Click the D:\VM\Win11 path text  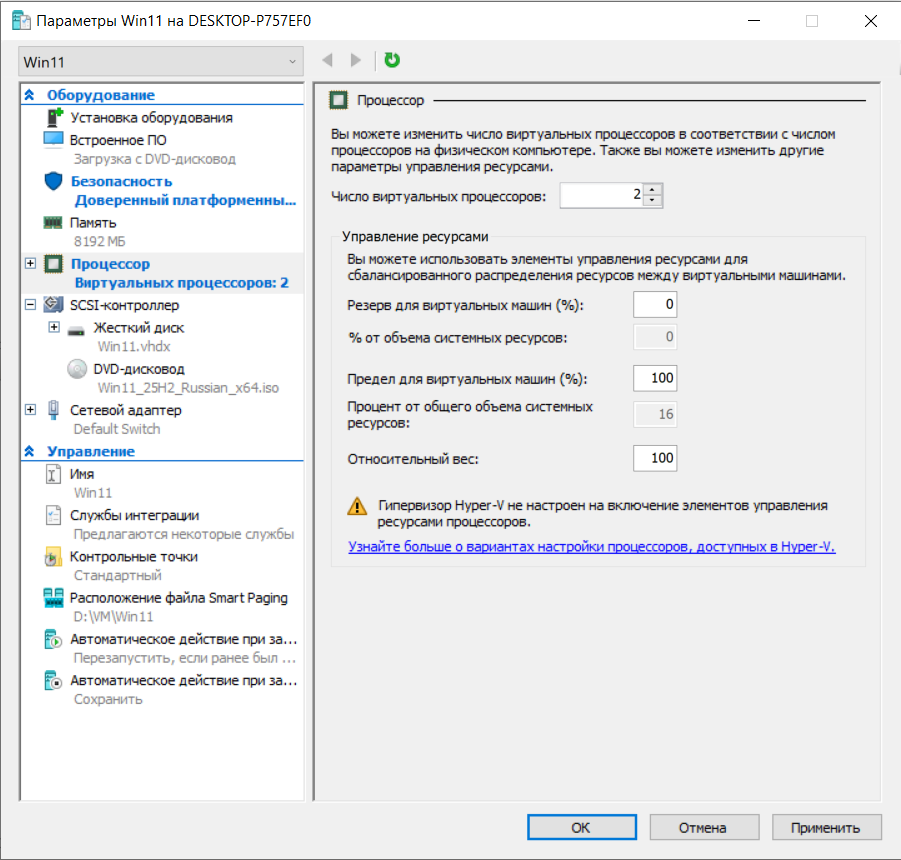[113, 617]
